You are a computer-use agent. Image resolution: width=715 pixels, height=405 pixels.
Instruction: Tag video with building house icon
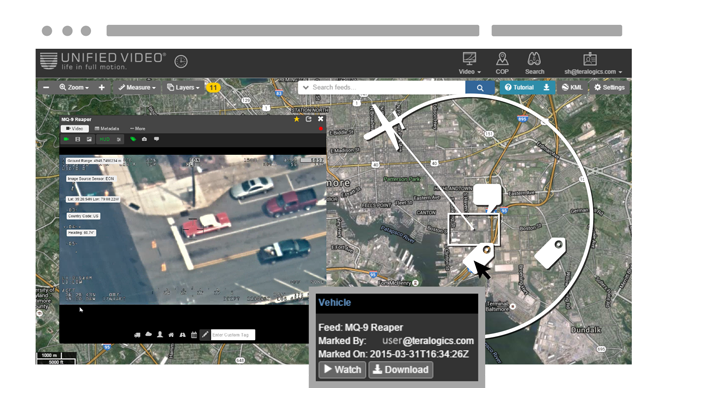pyautogui.click(x=171, y=335)
